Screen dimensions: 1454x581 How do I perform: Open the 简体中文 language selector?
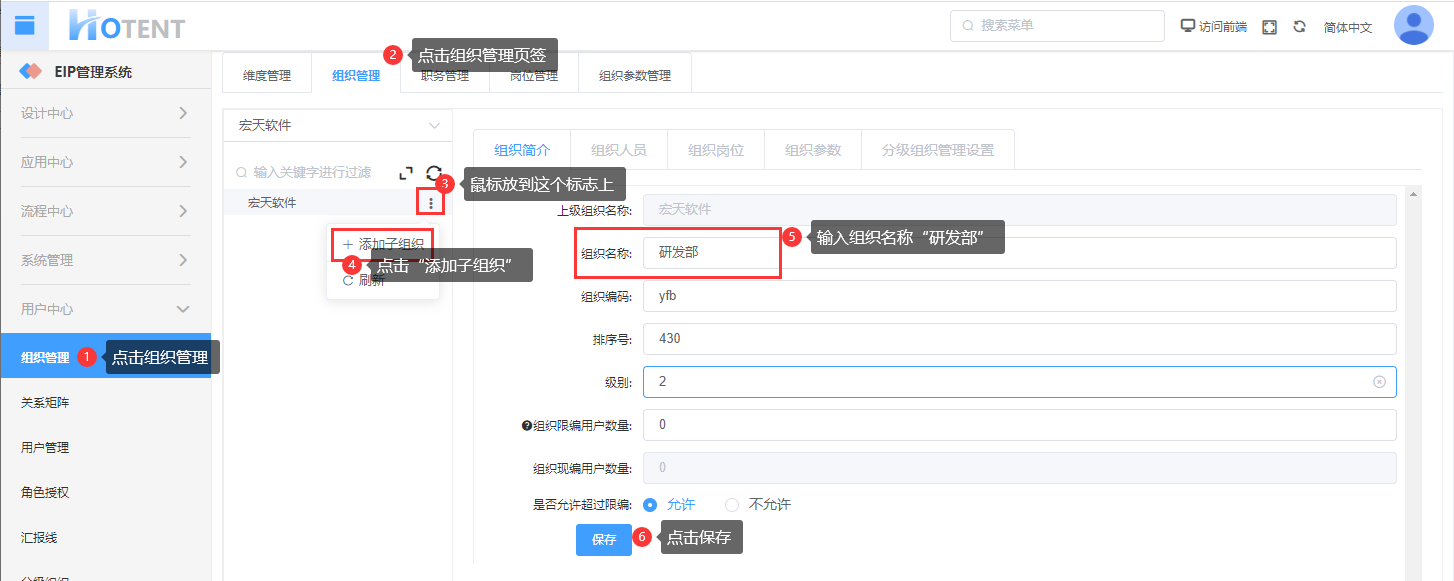pyautogui.click(x=1348, y=27)
